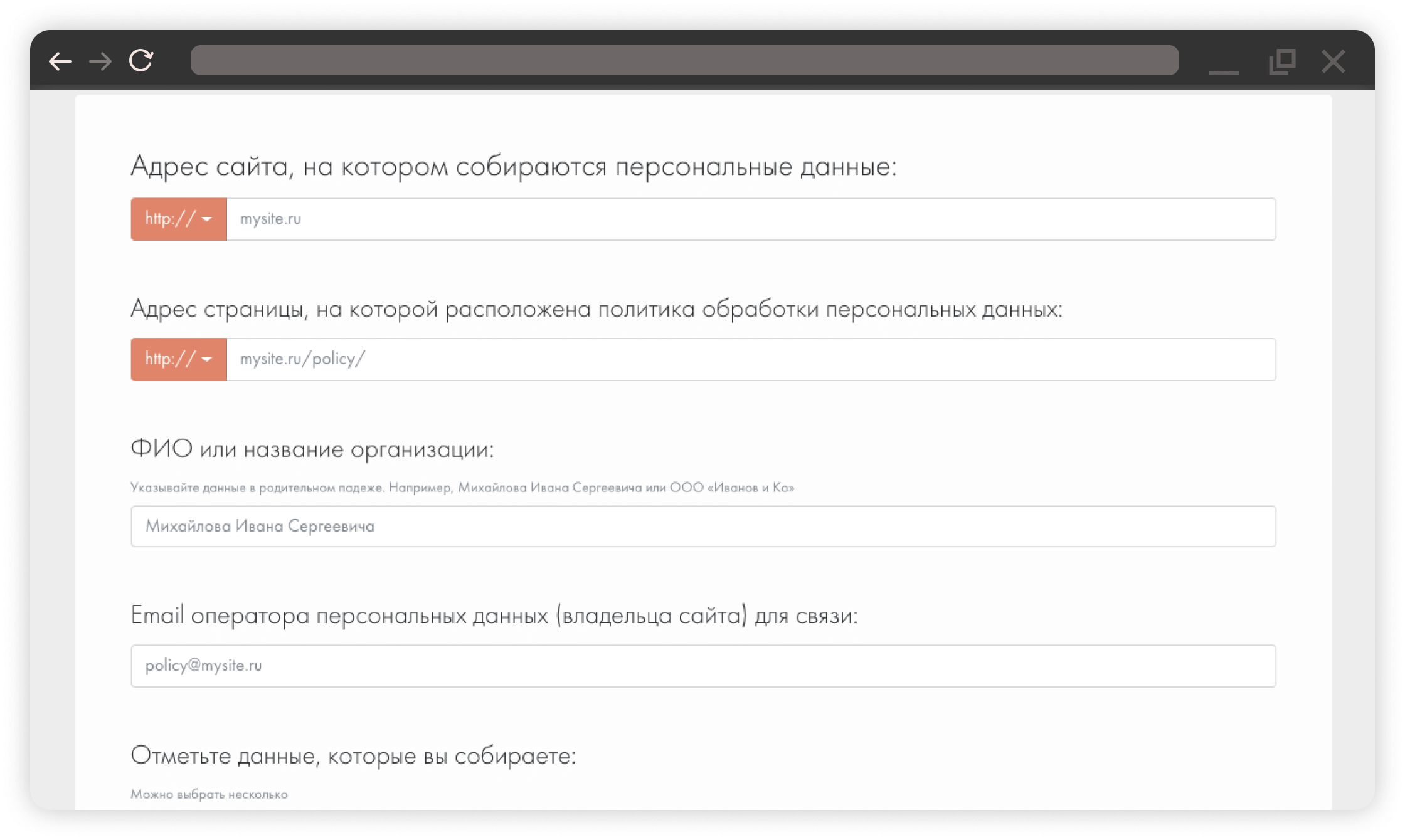
Task: Click the browser back arrow
Action: coord(60,61)
